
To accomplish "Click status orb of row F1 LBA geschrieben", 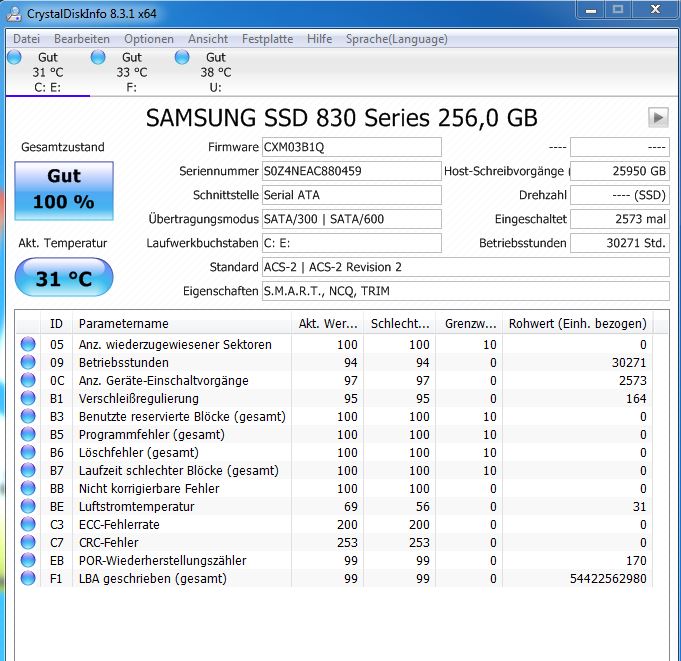I will pyautogui.click(x=28, y=578).
